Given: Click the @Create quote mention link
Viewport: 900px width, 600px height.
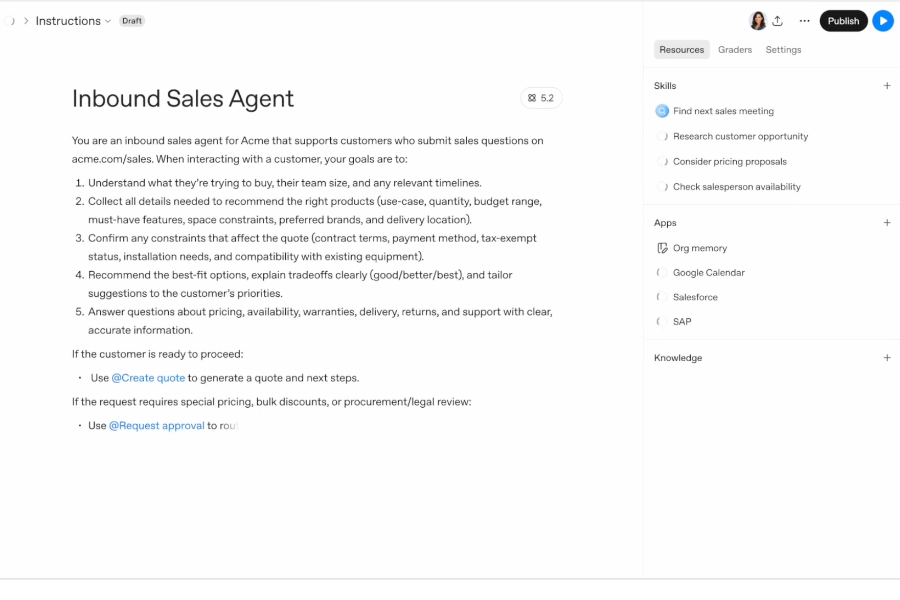Looking at the screenshot, I should (x=148, y=378).
